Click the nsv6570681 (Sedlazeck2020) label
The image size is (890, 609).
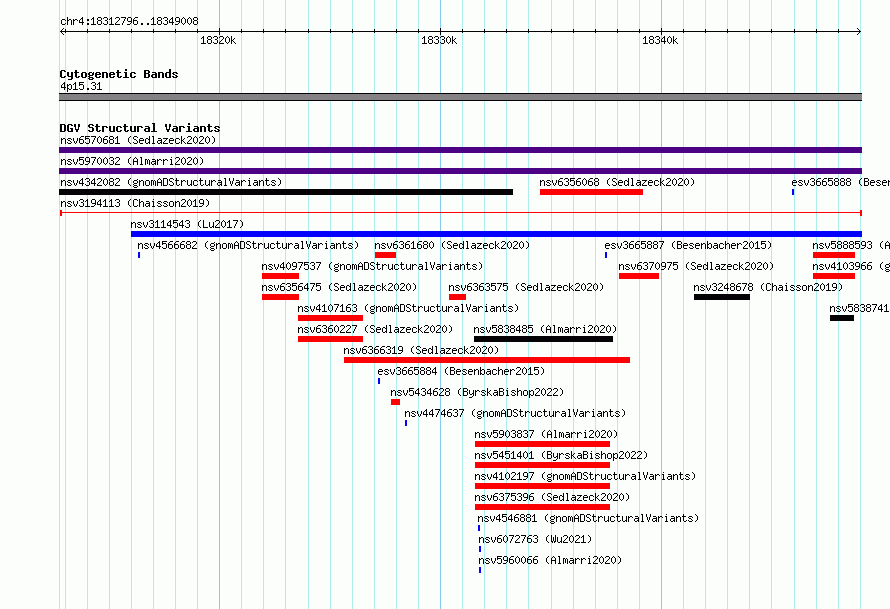click(138, 140)
